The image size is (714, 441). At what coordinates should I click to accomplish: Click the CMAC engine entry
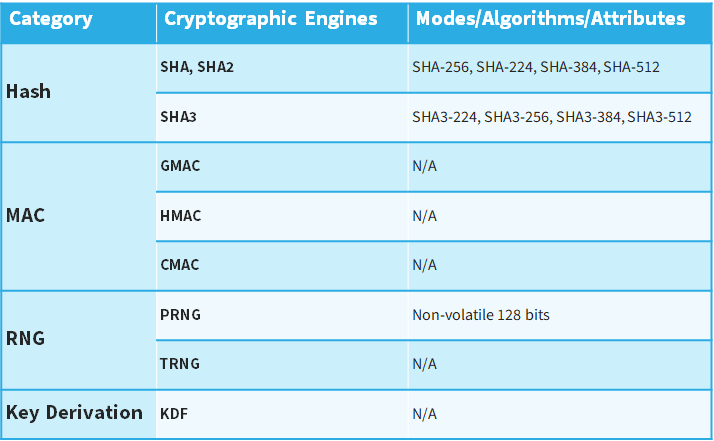pyautogui.click(x=180, y=265)
